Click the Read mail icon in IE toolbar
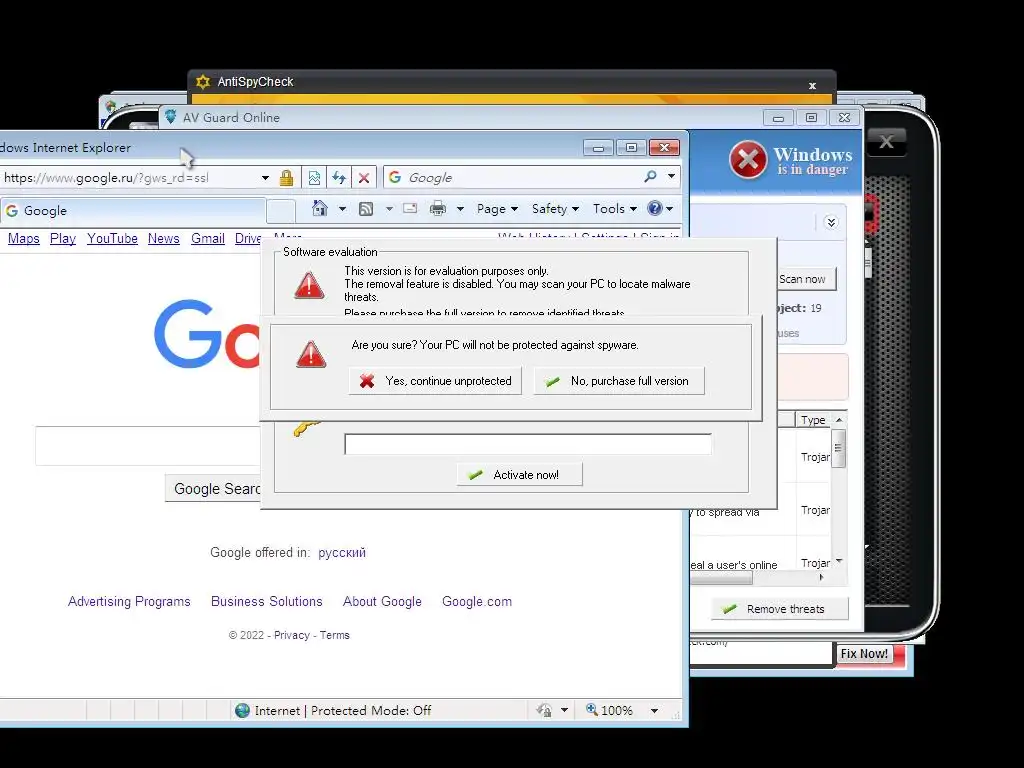This screenshot has height=768, width=1024. pos(410,208)
